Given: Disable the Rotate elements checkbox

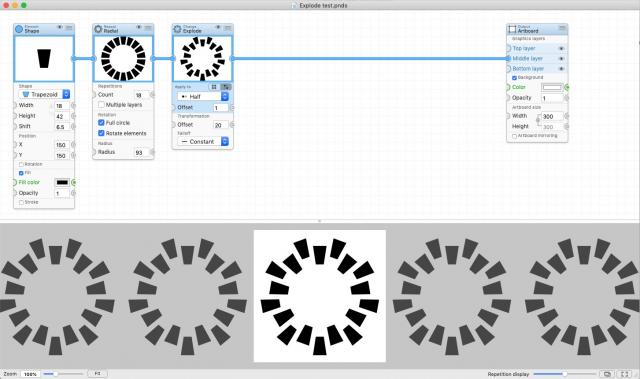Looking at the screenshot, I should (101, 133).
